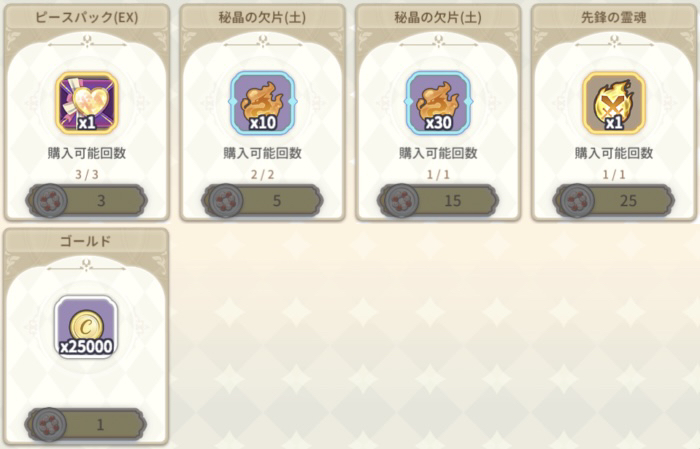
Task: Buy 先鋒の霊魂 for 25 tokens
Action: point(614,200)
